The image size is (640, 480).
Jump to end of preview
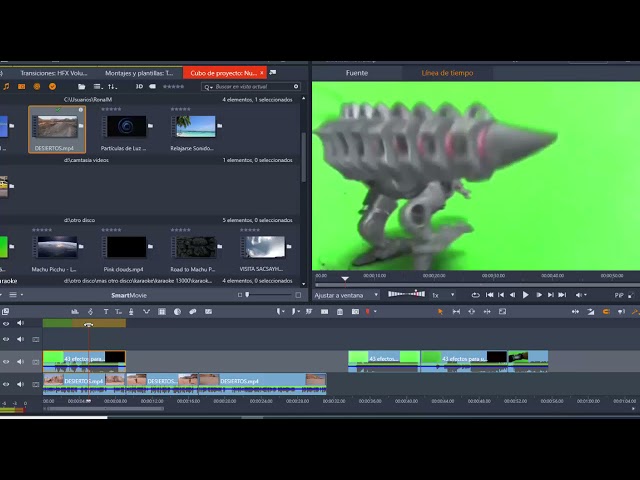pyautogui.click(x=562, y=295)
